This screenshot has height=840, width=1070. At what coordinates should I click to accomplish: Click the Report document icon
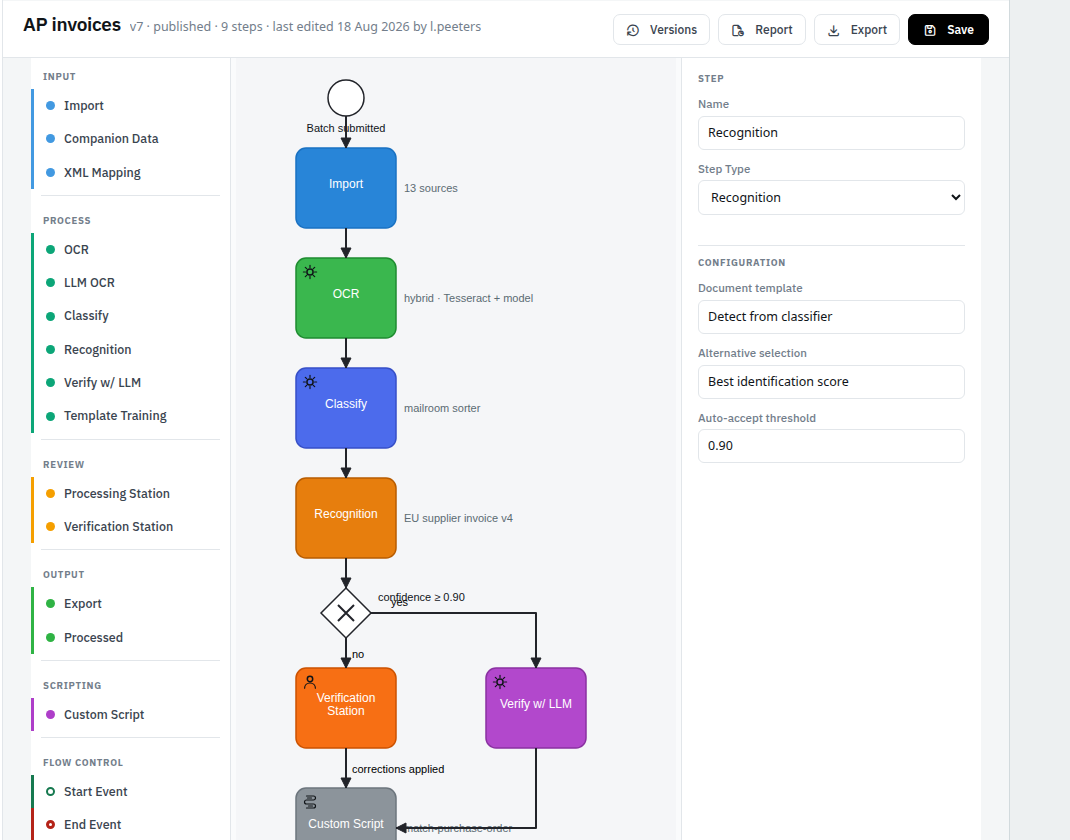[738, 30]
